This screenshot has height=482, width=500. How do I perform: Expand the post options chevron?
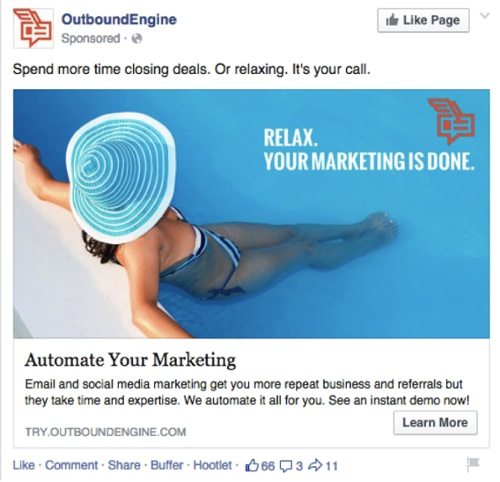pos(485,16)
